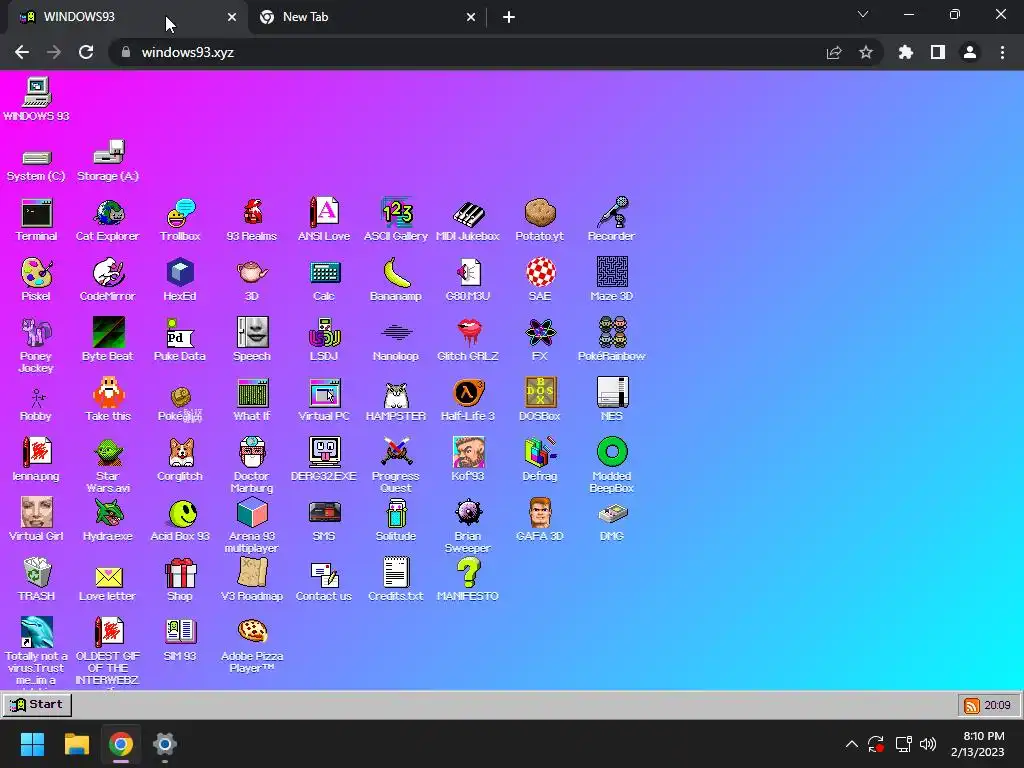
Task: Open DERG32.EXE icon
Action: (324, 460)
